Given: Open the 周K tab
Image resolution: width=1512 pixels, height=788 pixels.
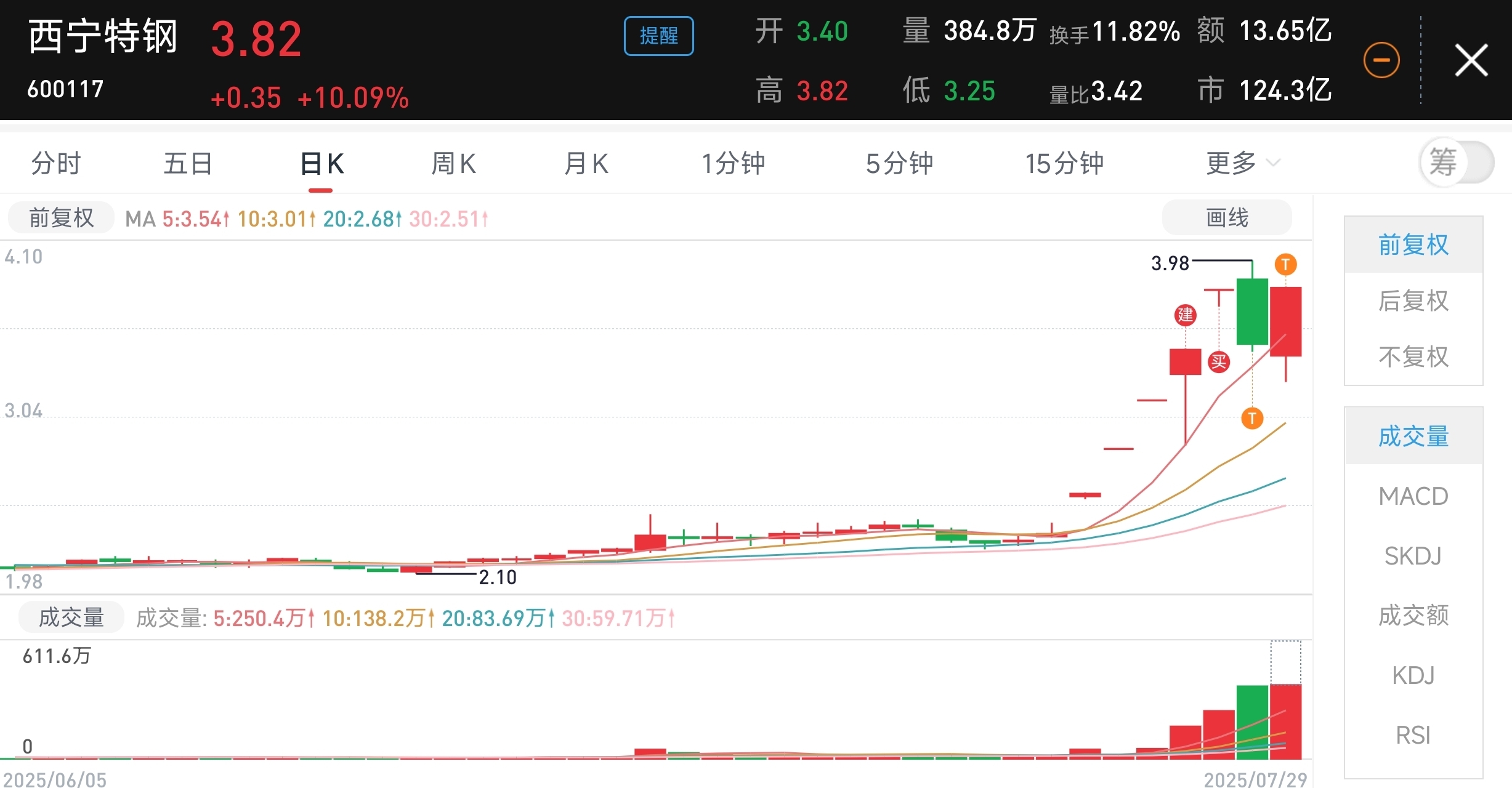Looking at the screenshot, I should (x=454, y=164).
